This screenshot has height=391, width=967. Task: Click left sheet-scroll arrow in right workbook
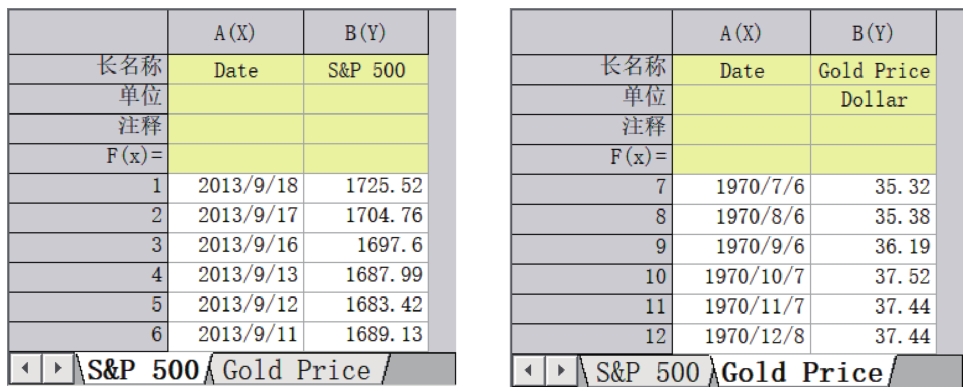pos(529,369)
